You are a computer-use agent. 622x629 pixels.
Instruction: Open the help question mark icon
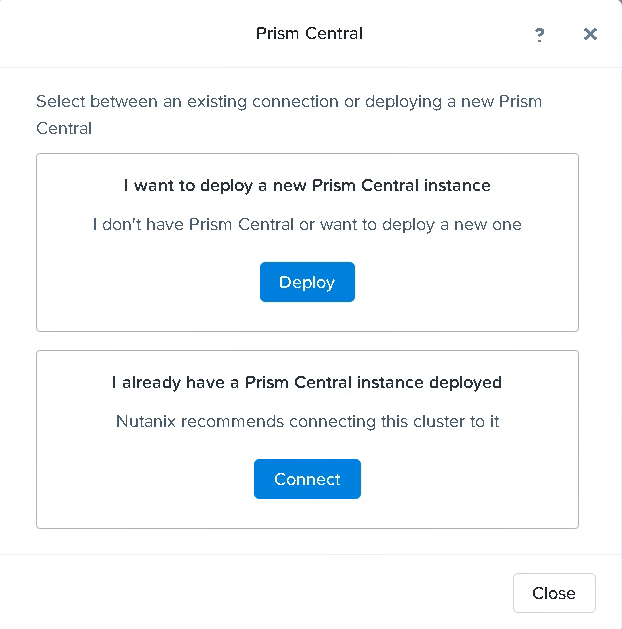[540, 34]
